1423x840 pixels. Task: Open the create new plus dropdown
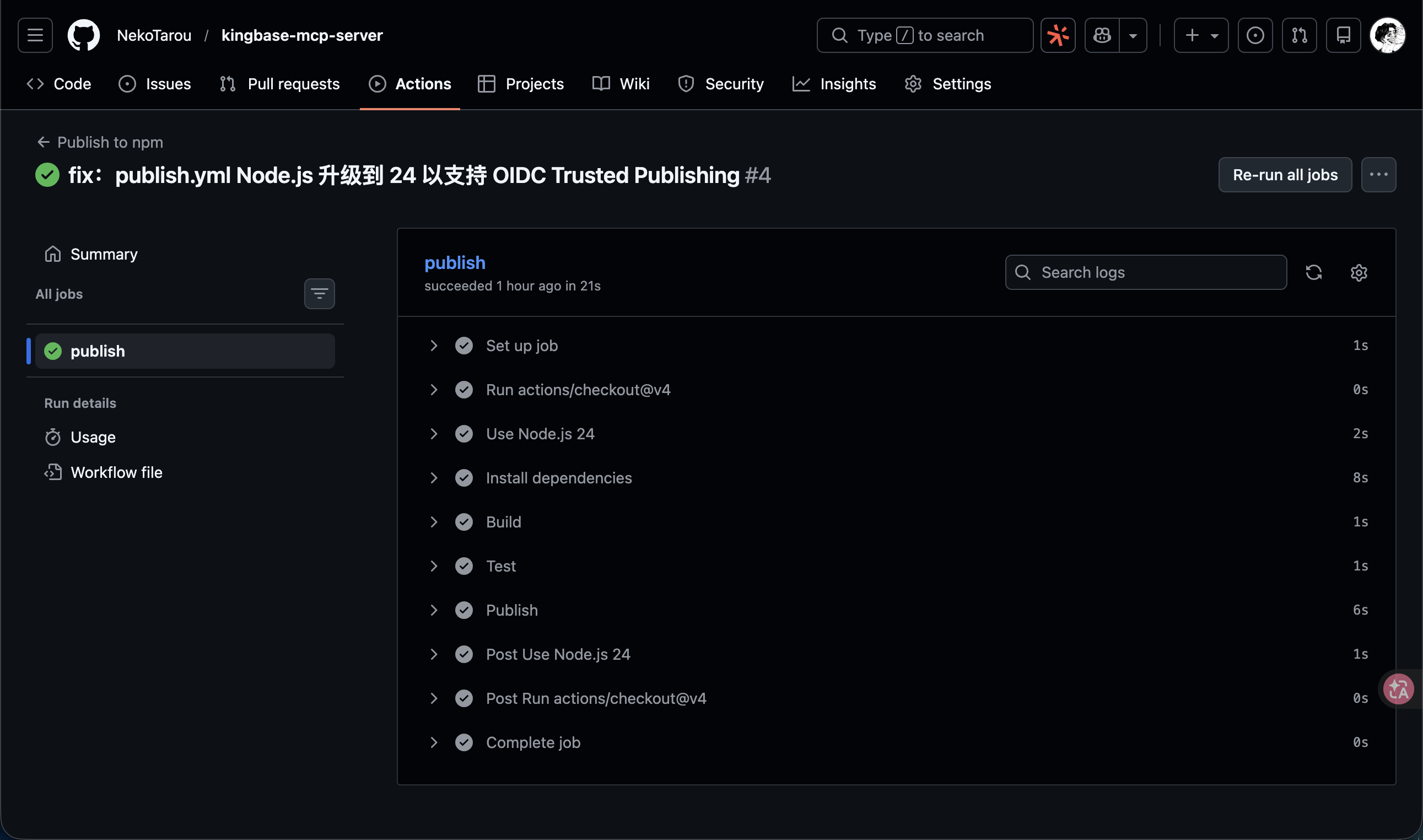pos(1201,35)
